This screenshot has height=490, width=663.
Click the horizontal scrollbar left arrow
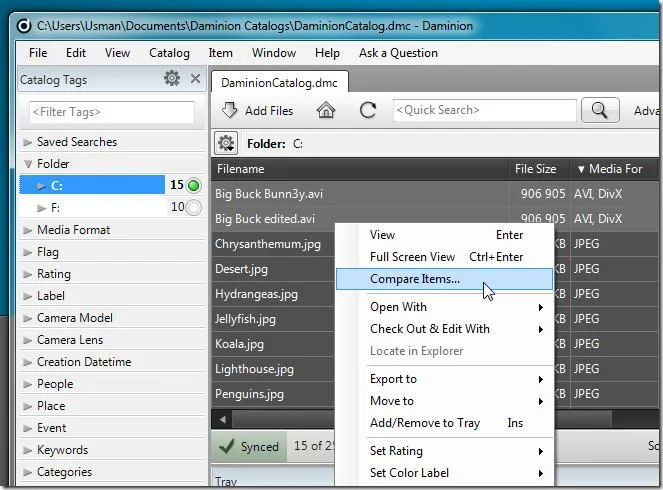(x=222, y=419)
